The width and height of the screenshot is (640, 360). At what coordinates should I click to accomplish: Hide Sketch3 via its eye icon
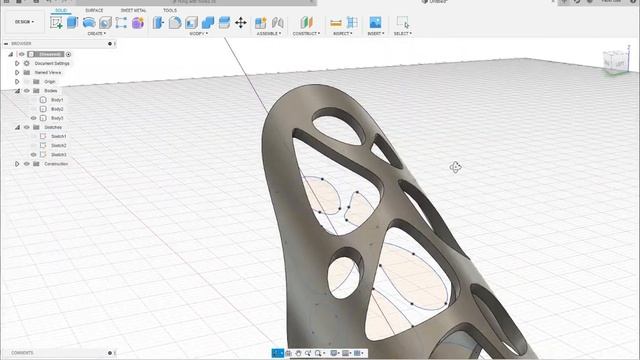[34, 155]
